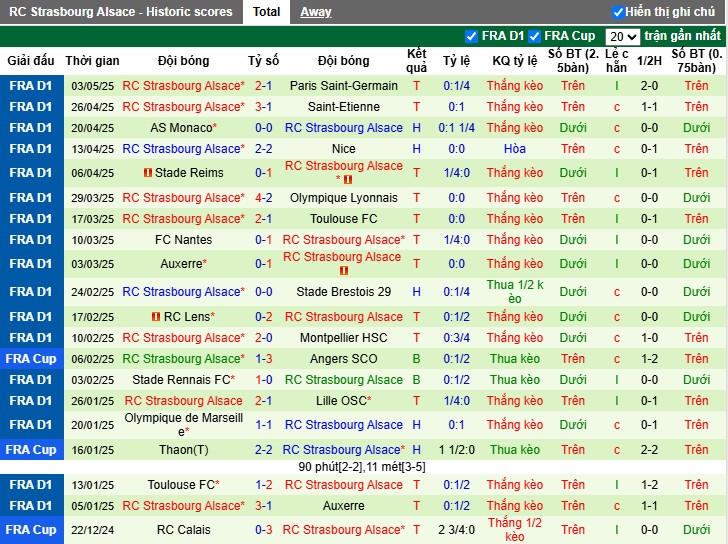This screenshot has width=728, height=544.
Task: Click Toulouse FC in the 17/03/25 row
Action: [344, 219]
